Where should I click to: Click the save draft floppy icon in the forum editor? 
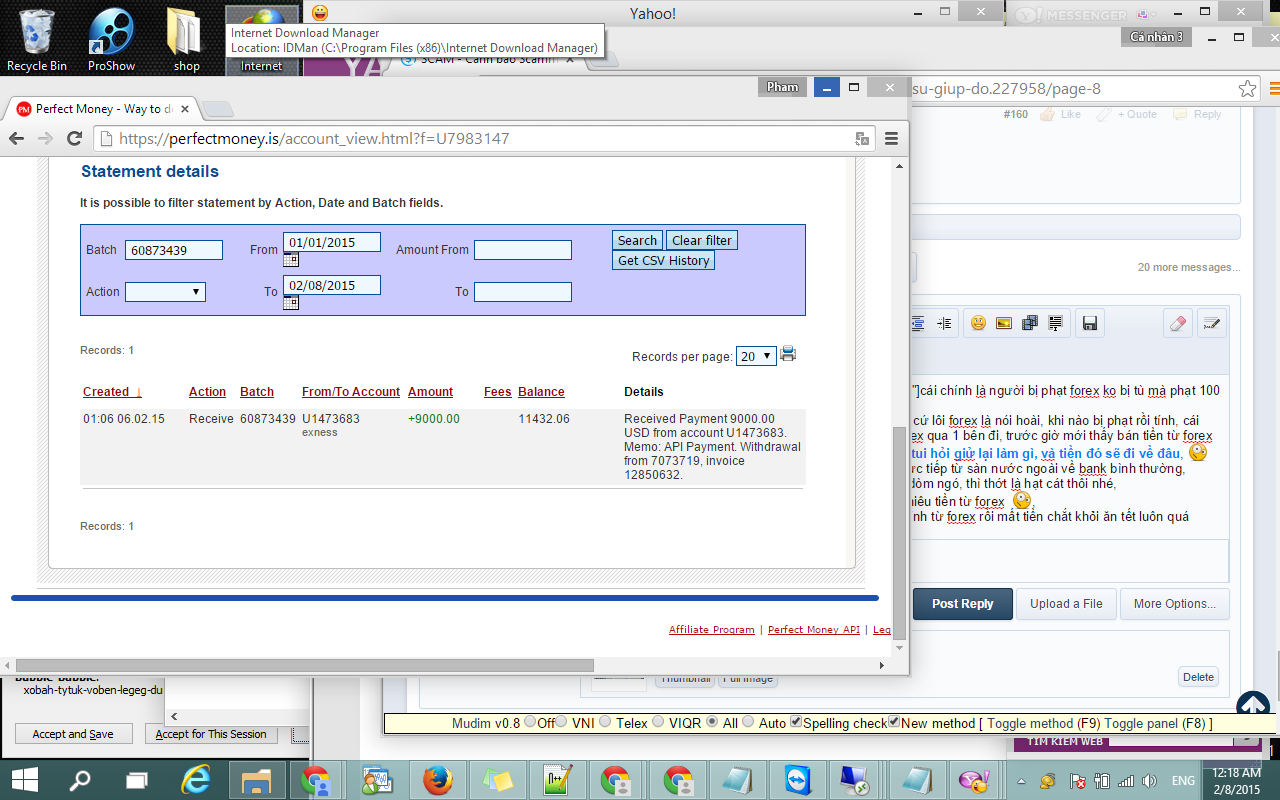click(1090, 323)
